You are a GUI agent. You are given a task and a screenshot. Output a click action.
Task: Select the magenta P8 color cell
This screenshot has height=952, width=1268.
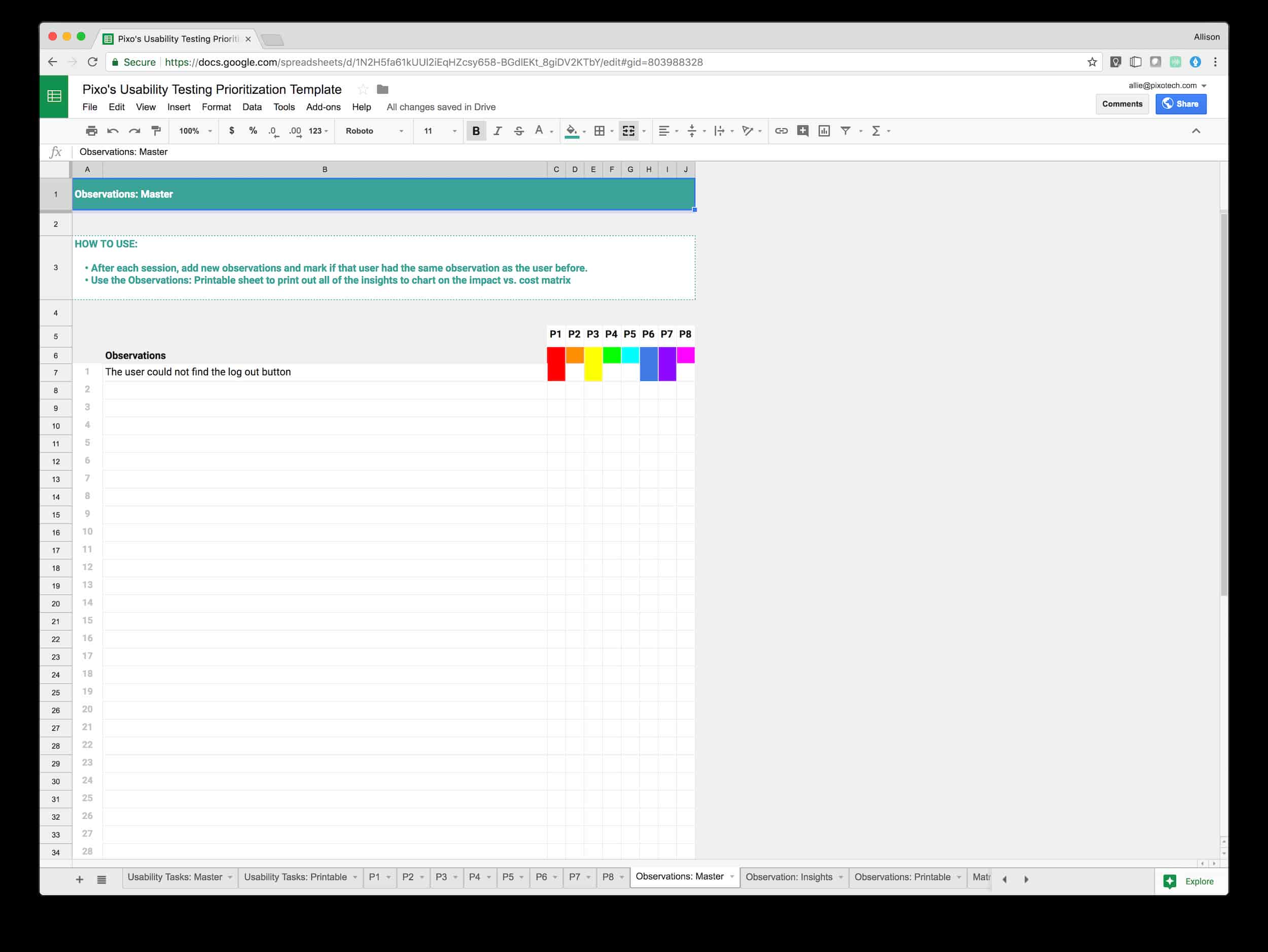click(x=686, y=356)
